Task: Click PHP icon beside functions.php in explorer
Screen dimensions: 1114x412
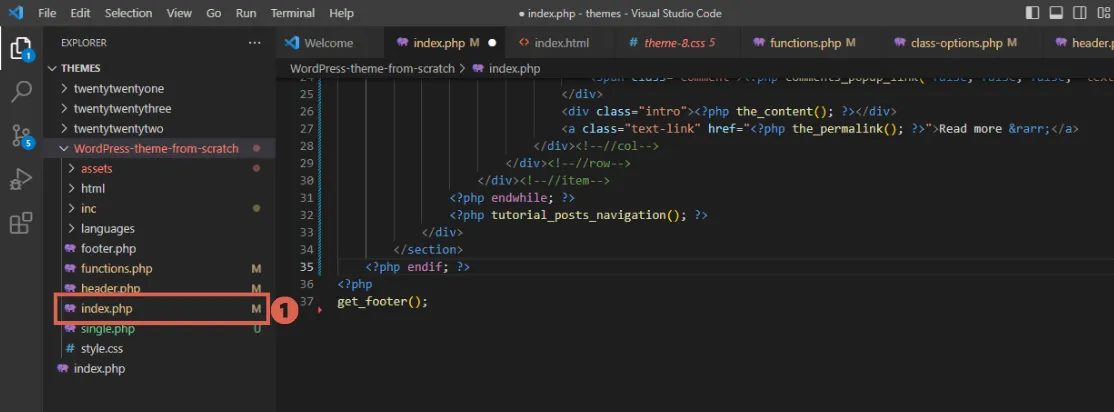Action: coord(70,269)
